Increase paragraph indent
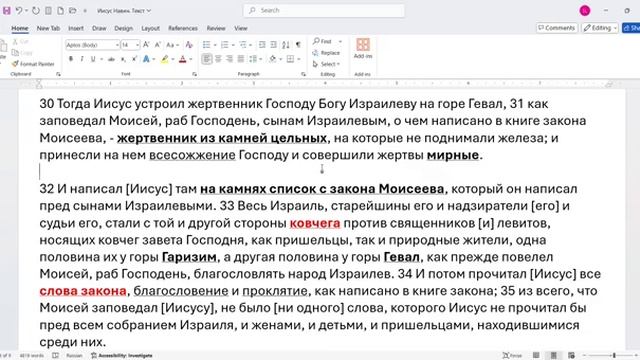Viewport: 640px width, 360px height. click(273, 44)
